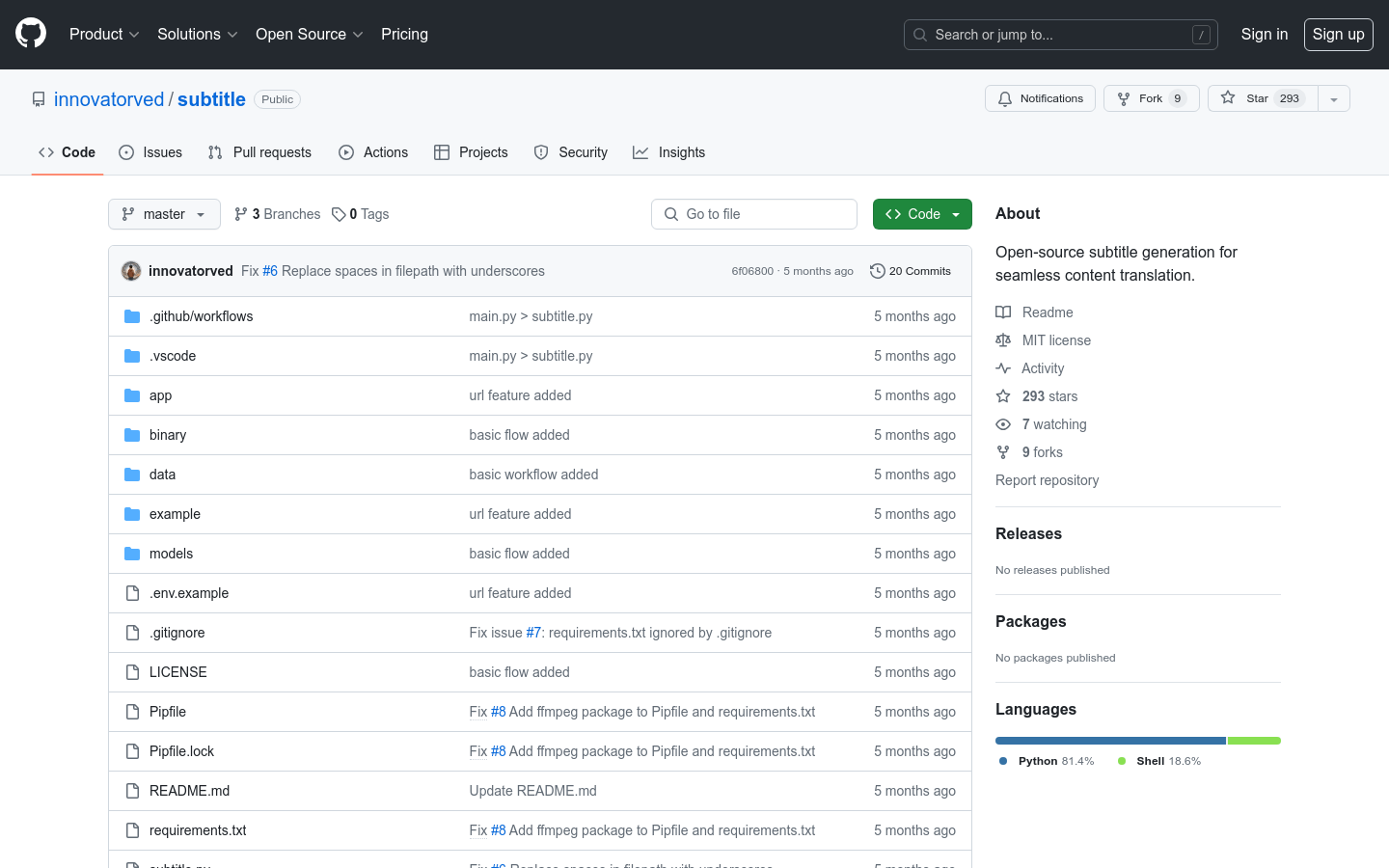Viewport: 1389px width, 868px height.
Task: Click the example folder icon
Action: [132, 514]
